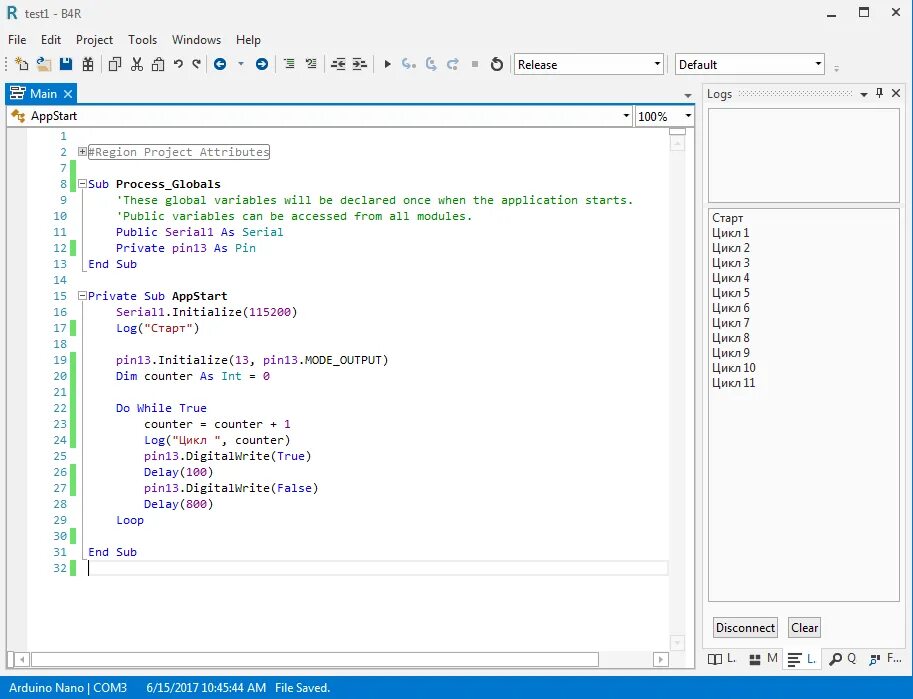Viewport: 913px width, 699px height.
Task: Click the Undo arrow icon
Action: tap(178, 64)
